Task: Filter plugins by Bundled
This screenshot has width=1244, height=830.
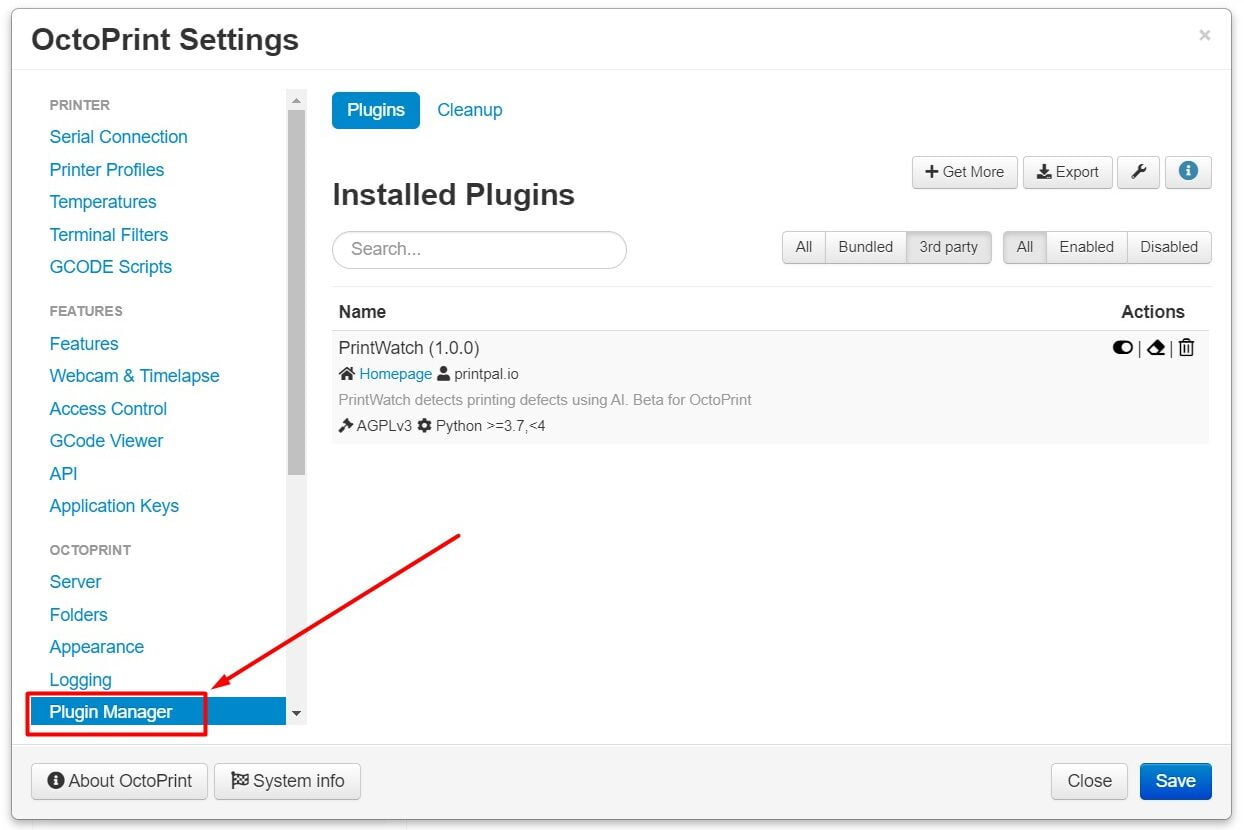Action: [865, 247]
